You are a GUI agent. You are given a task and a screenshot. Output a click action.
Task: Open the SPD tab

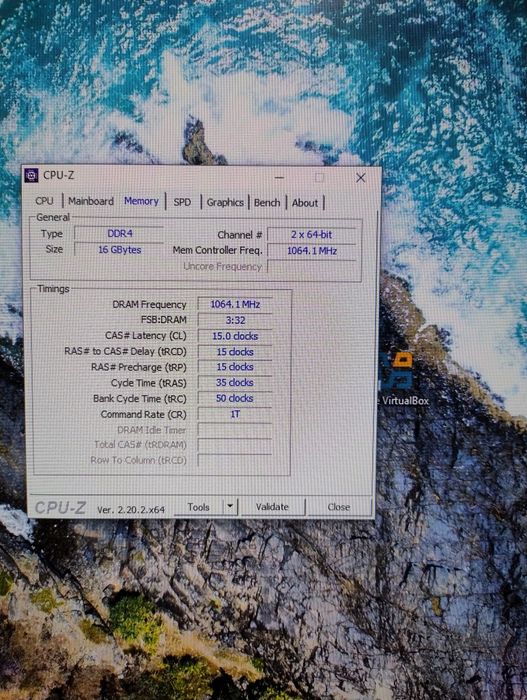[x=182, y=202]
